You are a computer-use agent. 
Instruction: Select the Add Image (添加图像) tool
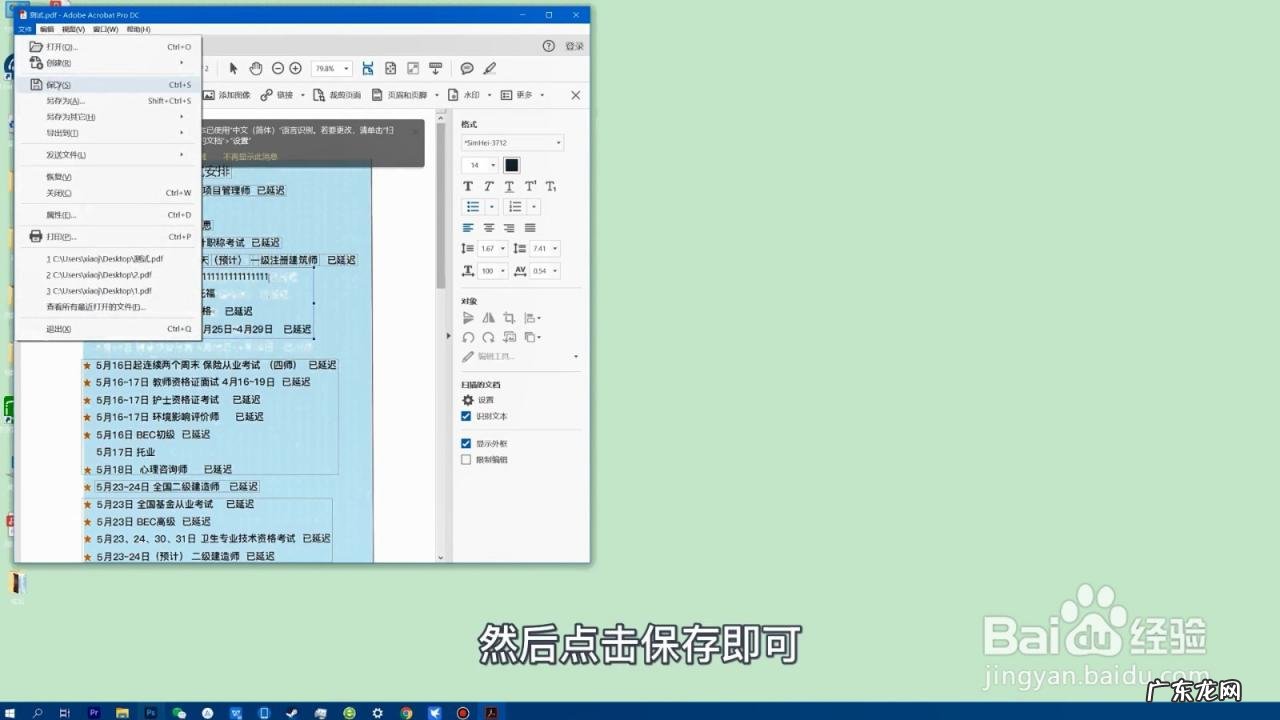point(230,95)
